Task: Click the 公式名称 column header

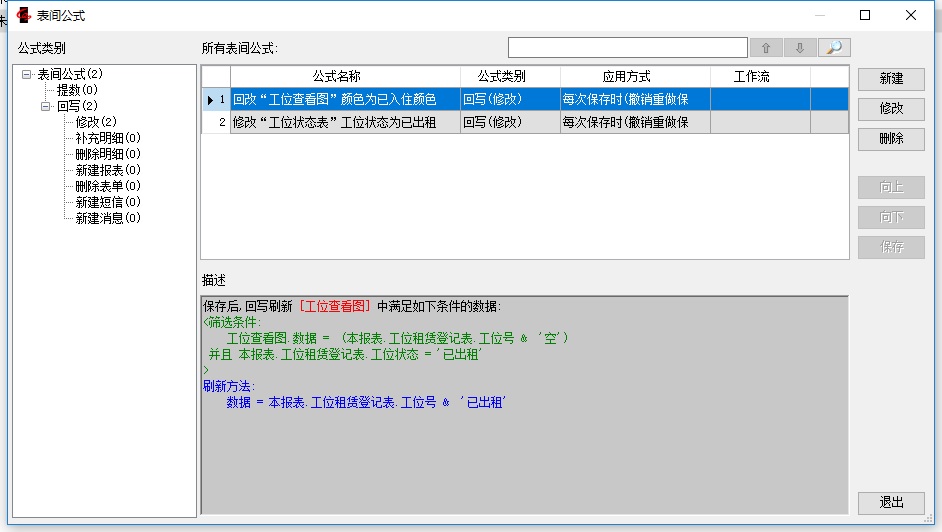Action: 336,76
